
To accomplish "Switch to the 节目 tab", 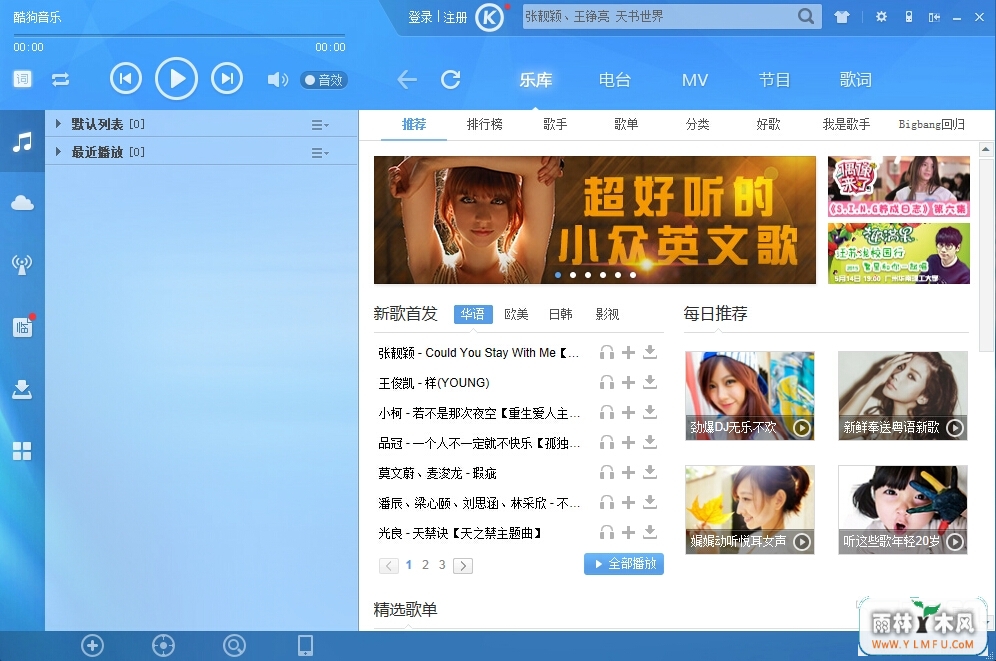I will coord(775,80).
